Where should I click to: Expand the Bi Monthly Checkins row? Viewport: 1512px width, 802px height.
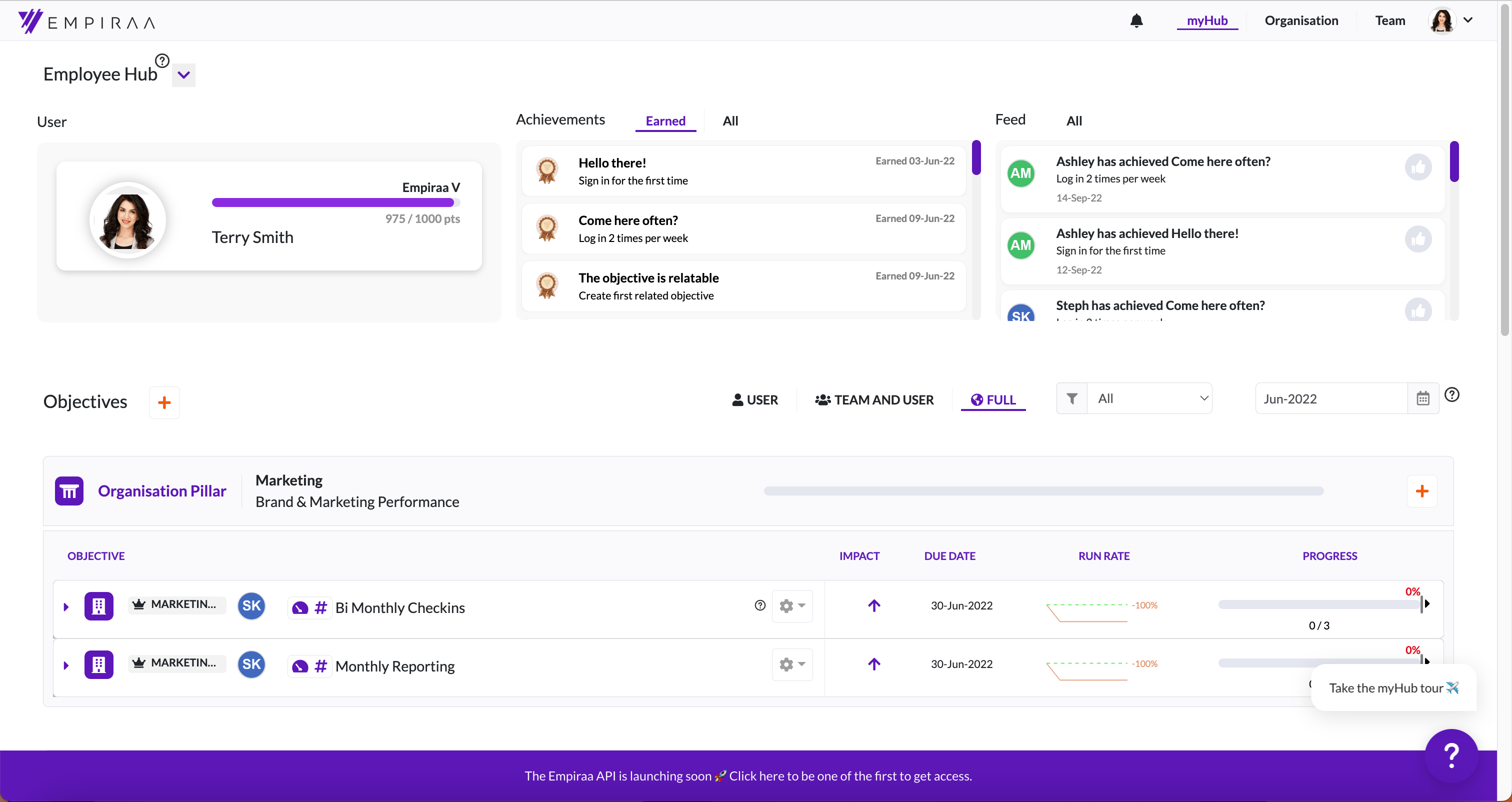tap(66, 606)
